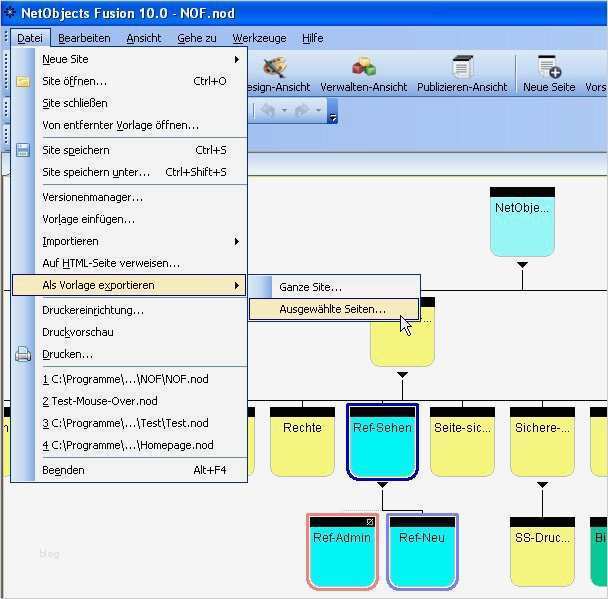Screen dimensions: 608x599
Task: Switch to Verwalten-Ansicht via its icon
Action: click(x=364, y=67)
